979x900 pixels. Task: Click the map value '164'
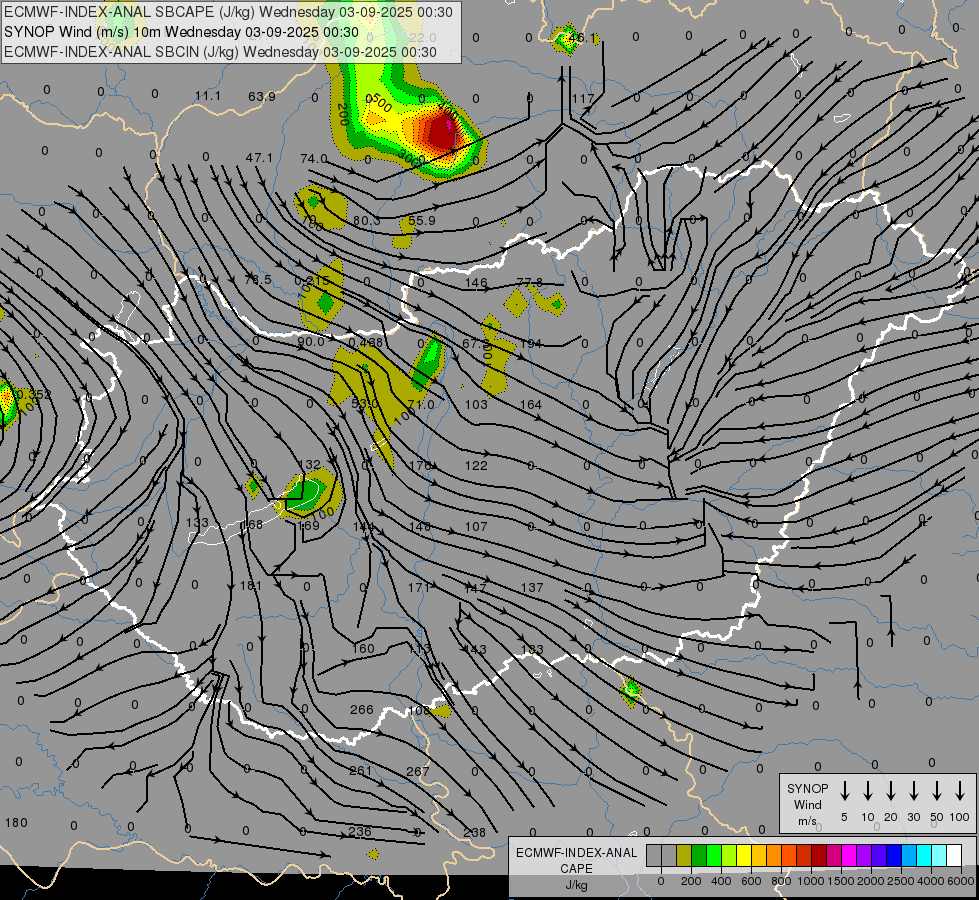click(x=531, y=405)
